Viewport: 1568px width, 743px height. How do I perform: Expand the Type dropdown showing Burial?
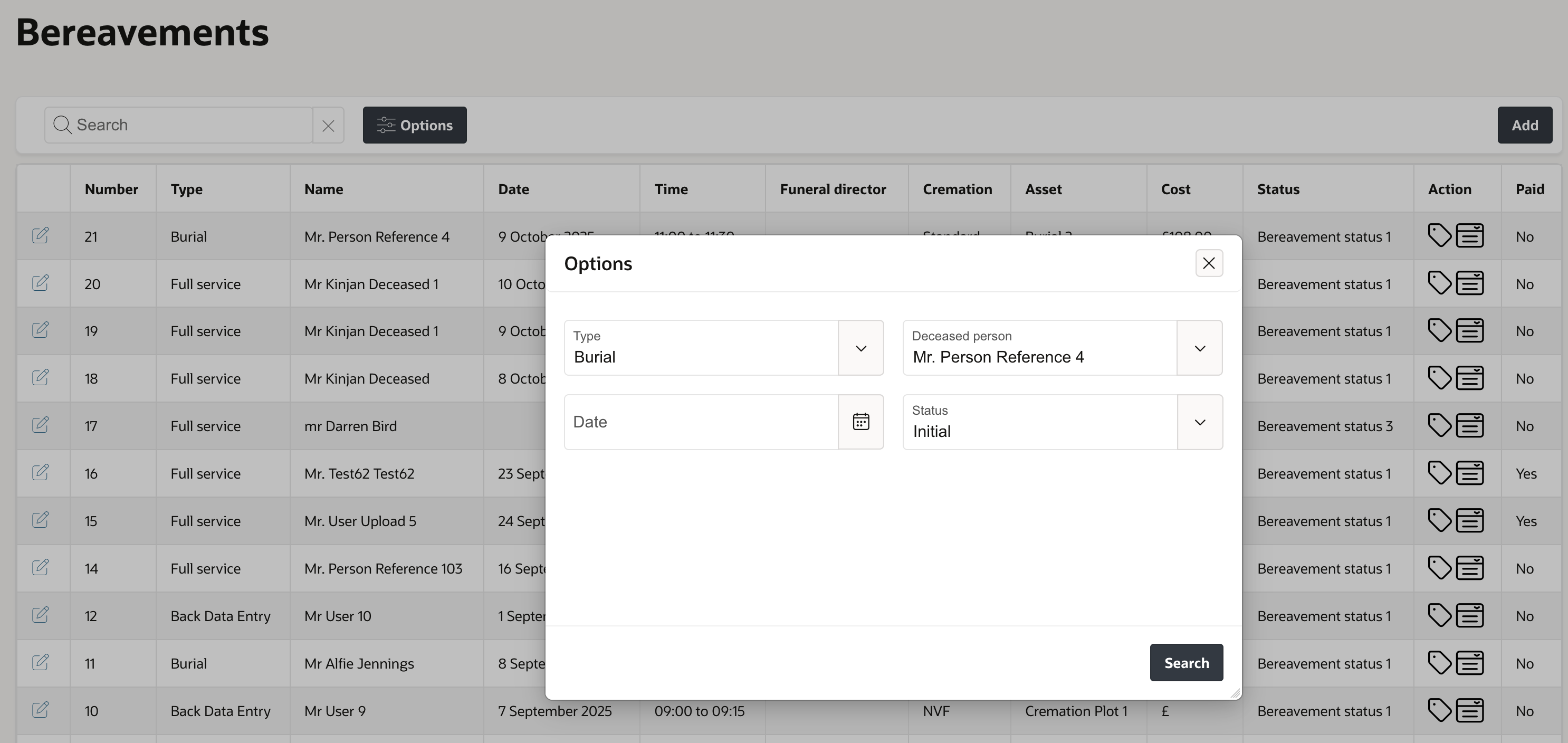(861, 348)
